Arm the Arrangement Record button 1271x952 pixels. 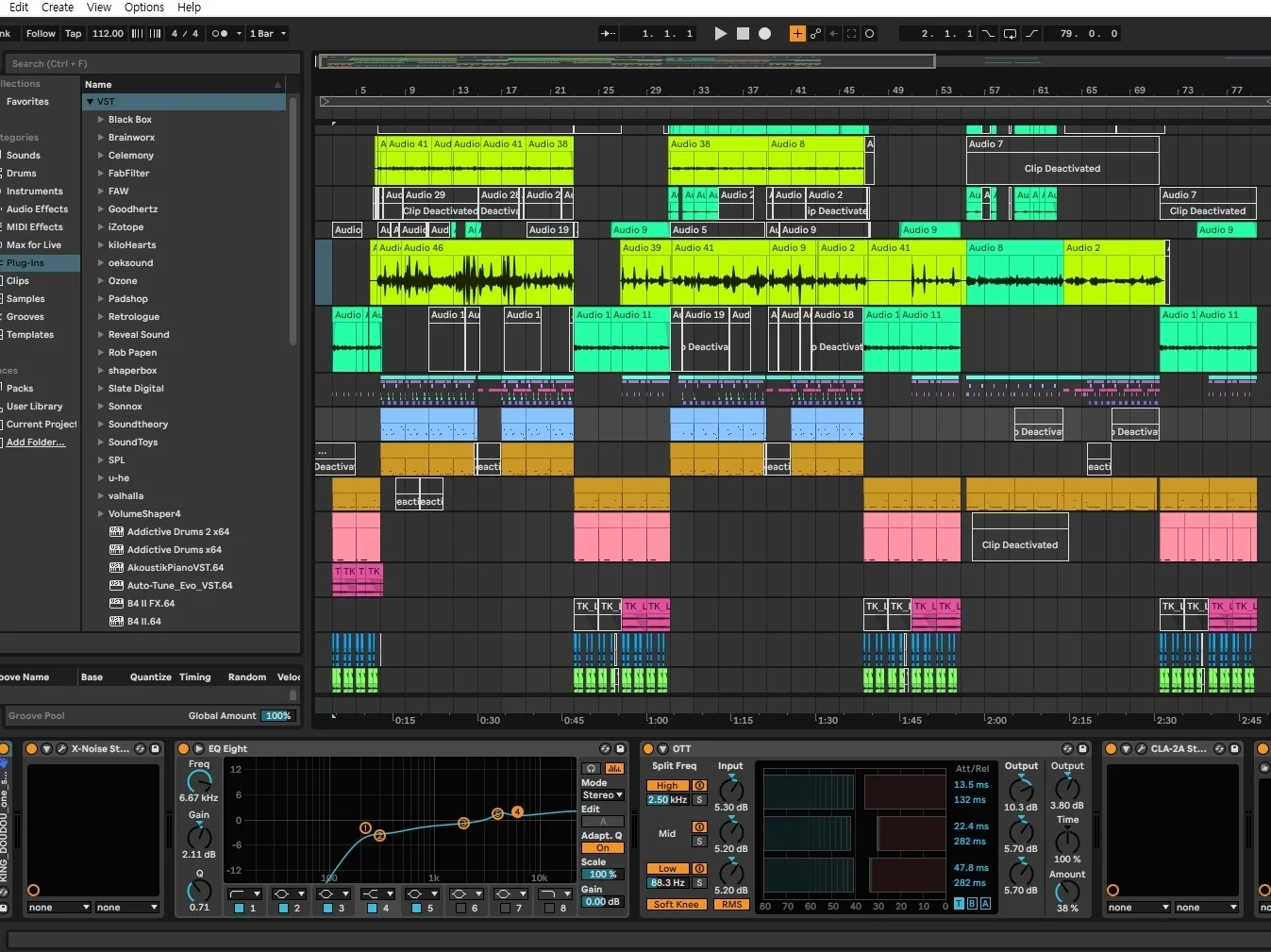coord(765,33)
